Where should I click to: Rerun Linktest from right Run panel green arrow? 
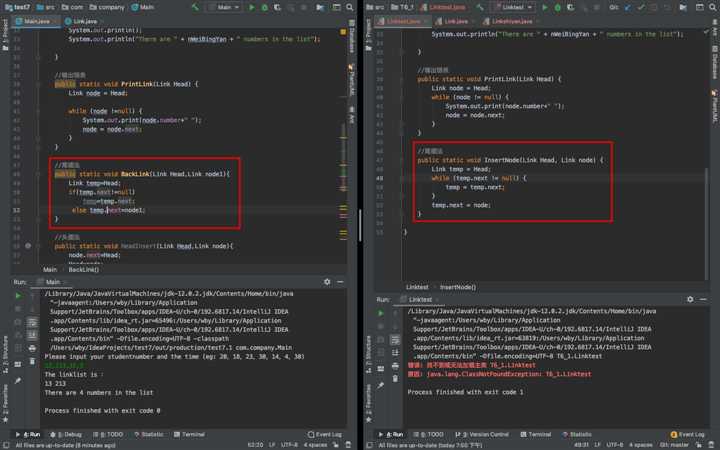pyautogui.click(x=381, y=313)
